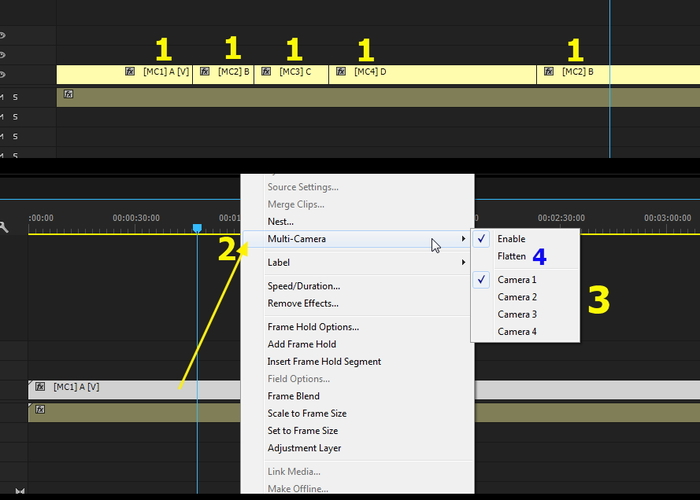Click the fx badge on the MC3 C clip
The image size is (700, 500).
266,72
